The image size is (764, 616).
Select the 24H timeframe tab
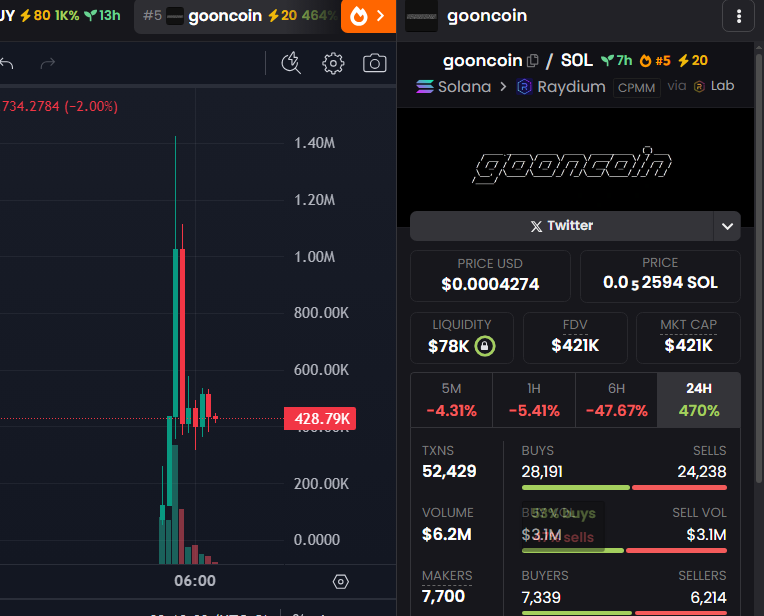699,400
